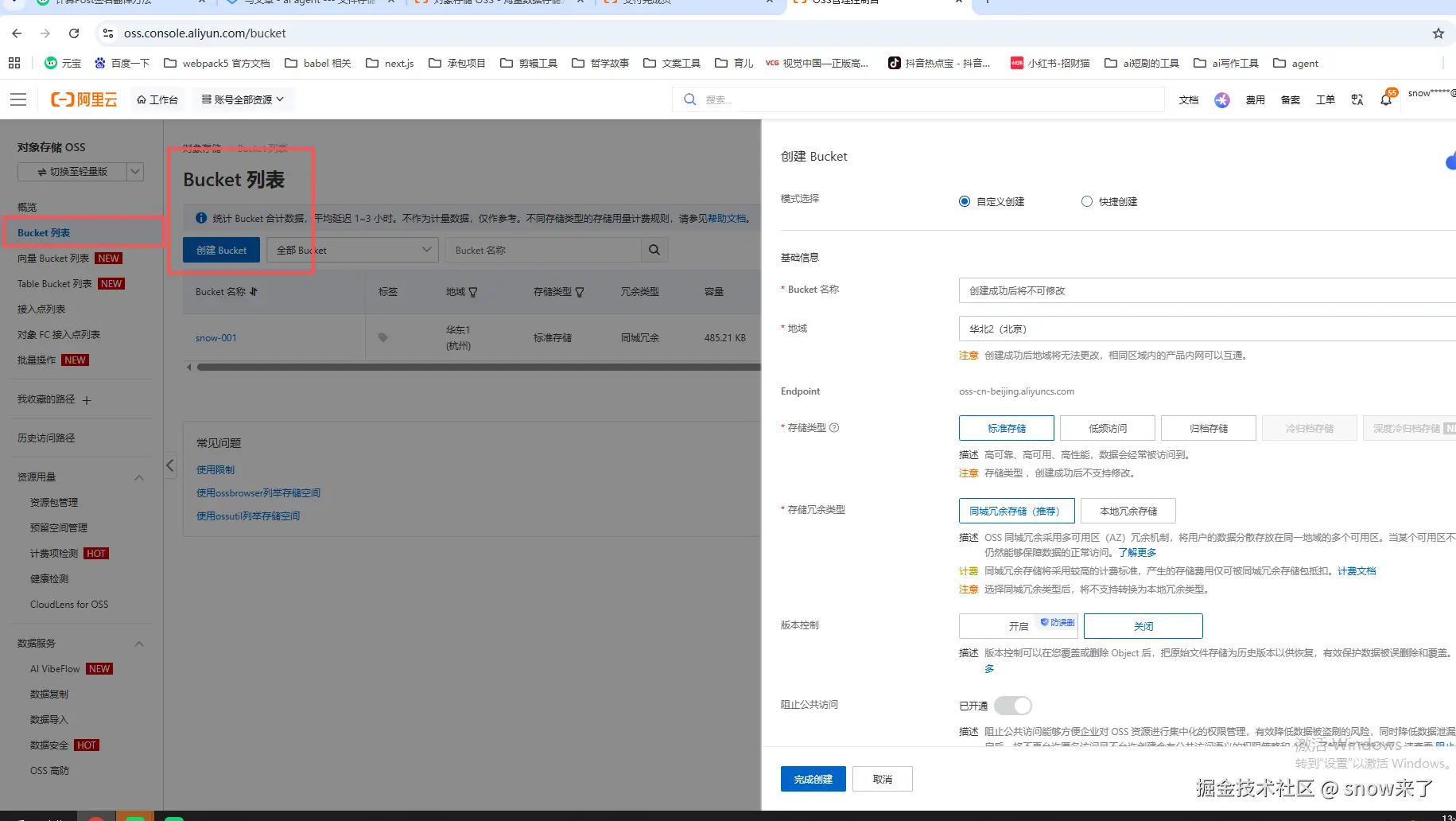Image resolution: width=1456 pixels, height=821 pixels.
Task: Click the storage type help icon
Action: (834, 428)
